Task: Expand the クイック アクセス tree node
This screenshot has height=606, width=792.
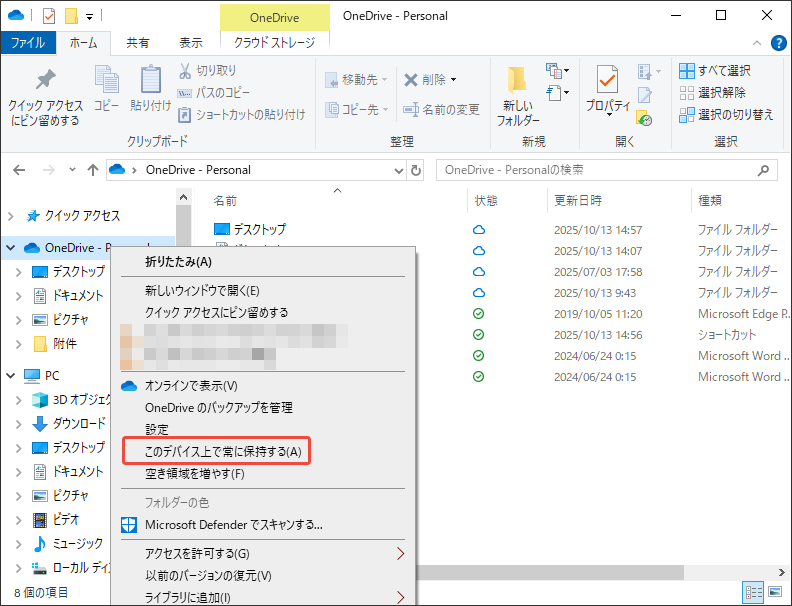Action: (11, 217)
